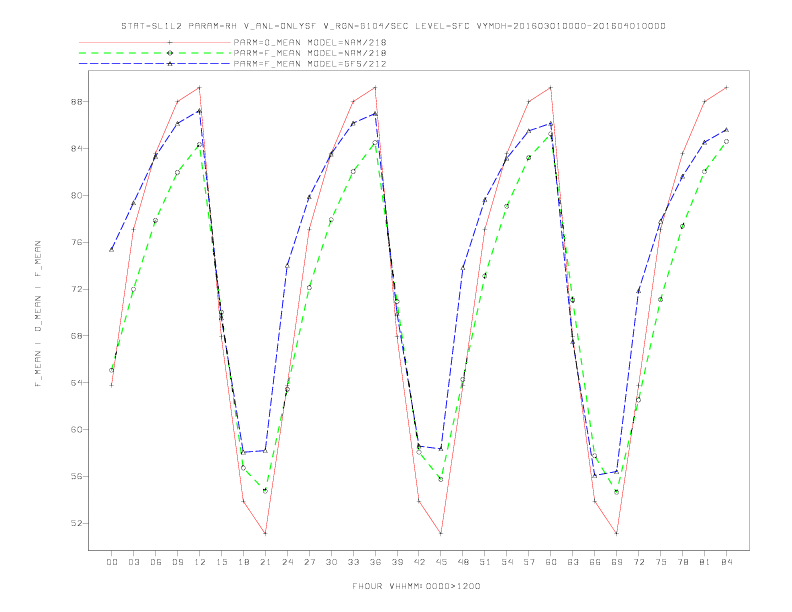This screenshot has width=792, height=612.
Task: Click y-axis tick label 56
Action: click(x=77, y=477)
